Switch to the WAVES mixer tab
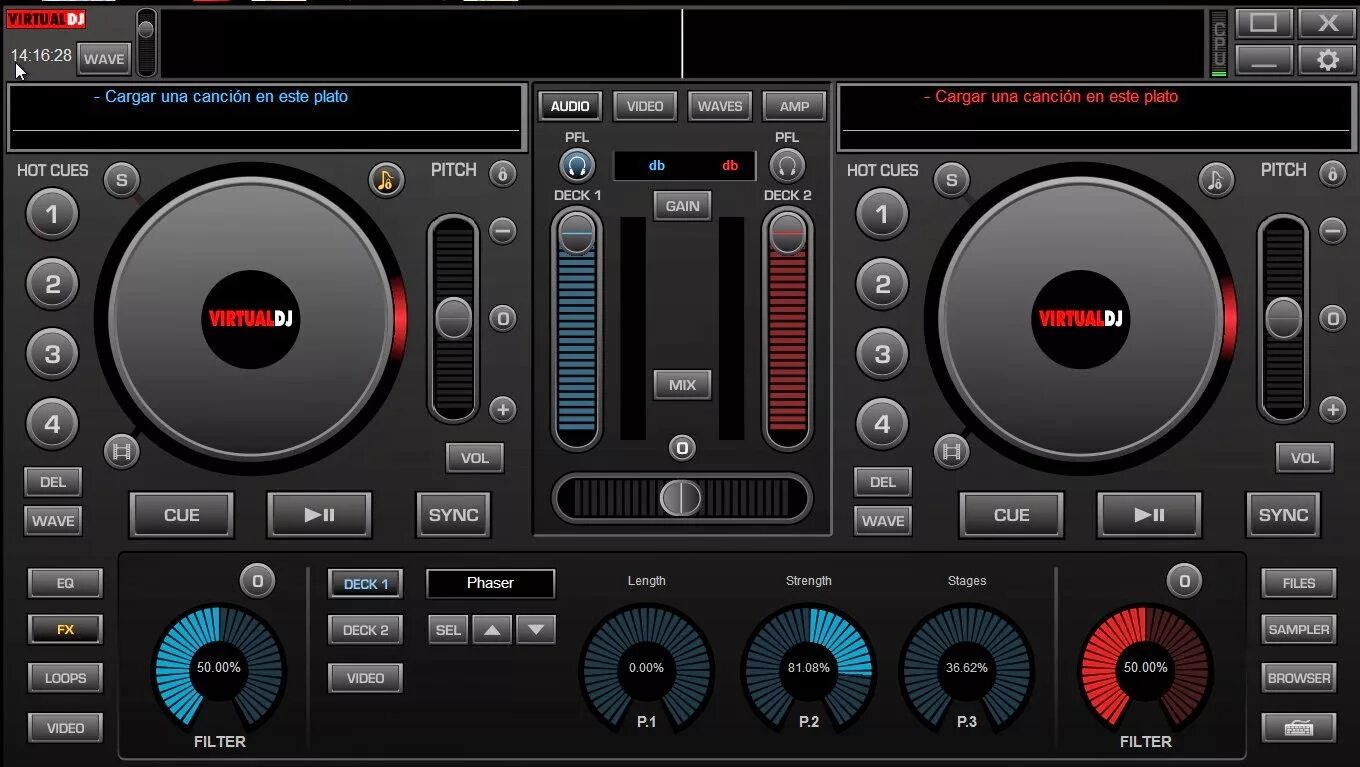The width and height of the screenshot is (1360, 767). tap(719, 106)
